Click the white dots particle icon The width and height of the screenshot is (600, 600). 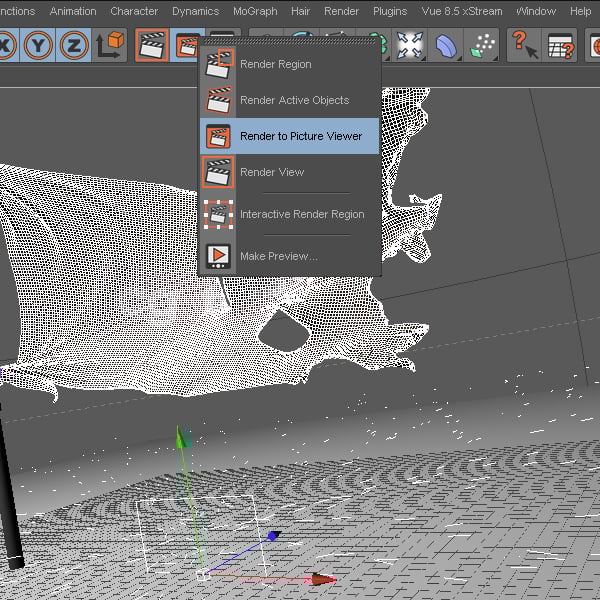point(483,46)
